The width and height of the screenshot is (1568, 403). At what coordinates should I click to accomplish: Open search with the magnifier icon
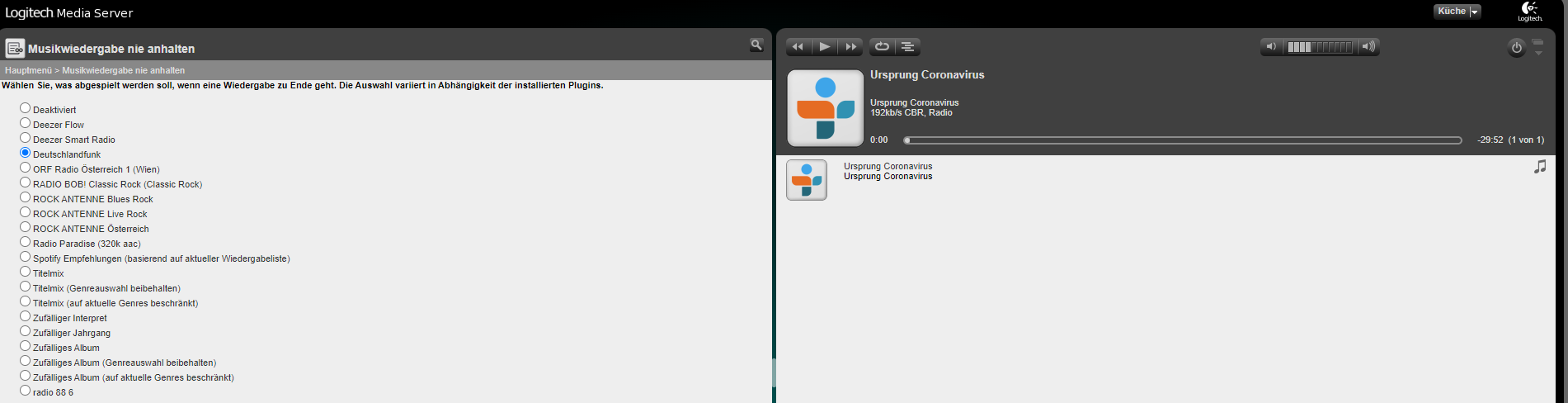point(756,45)
